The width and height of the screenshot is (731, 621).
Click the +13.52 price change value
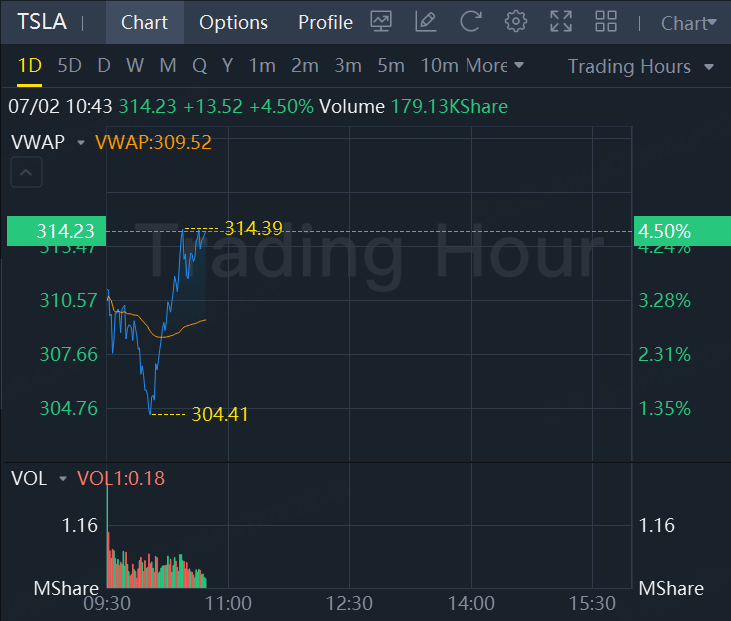pos(213,106)
